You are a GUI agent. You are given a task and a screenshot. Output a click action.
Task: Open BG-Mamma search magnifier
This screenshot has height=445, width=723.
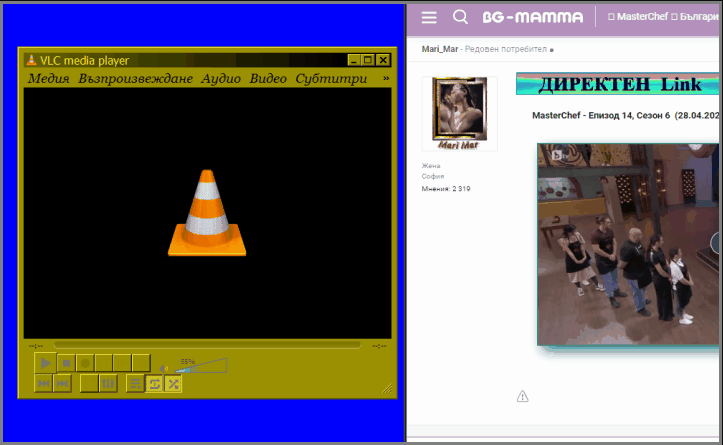point(460,17)
